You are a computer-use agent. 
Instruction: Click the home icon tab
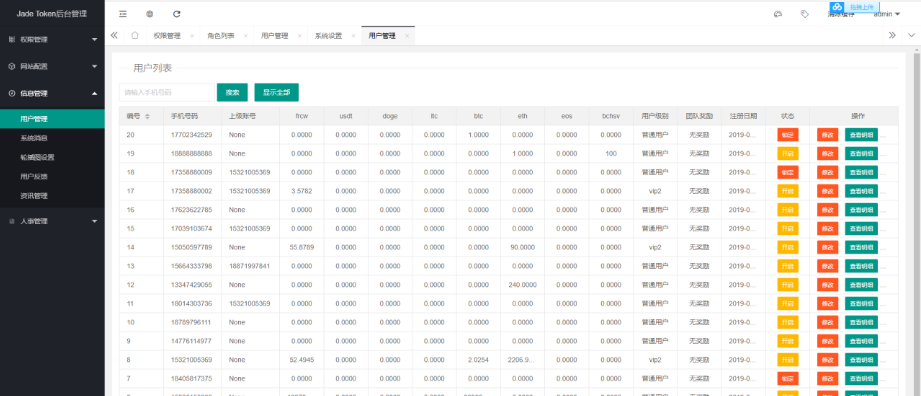[135, 35]
